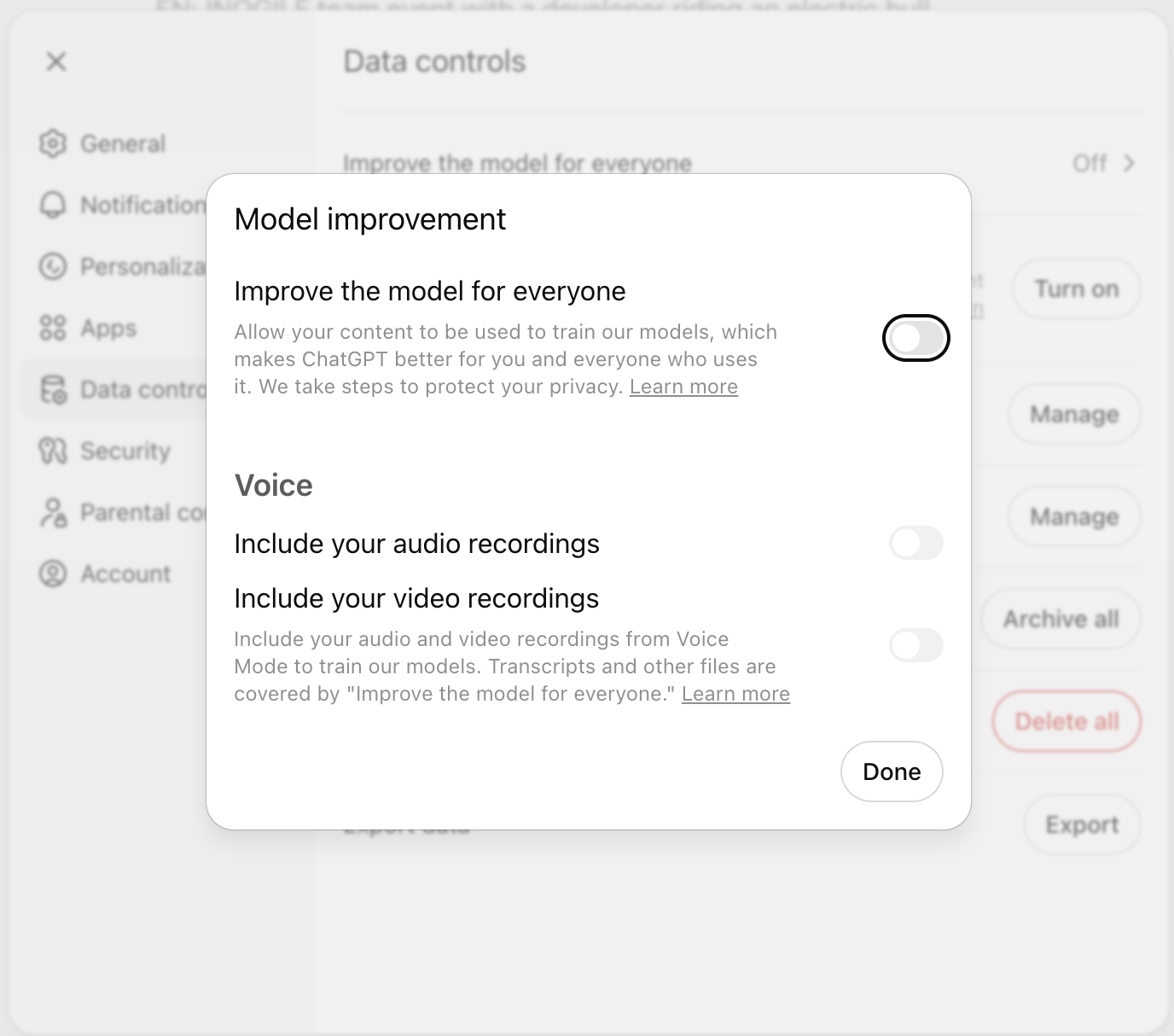
Task: Select the General settings gear icon
Action: 53,143
